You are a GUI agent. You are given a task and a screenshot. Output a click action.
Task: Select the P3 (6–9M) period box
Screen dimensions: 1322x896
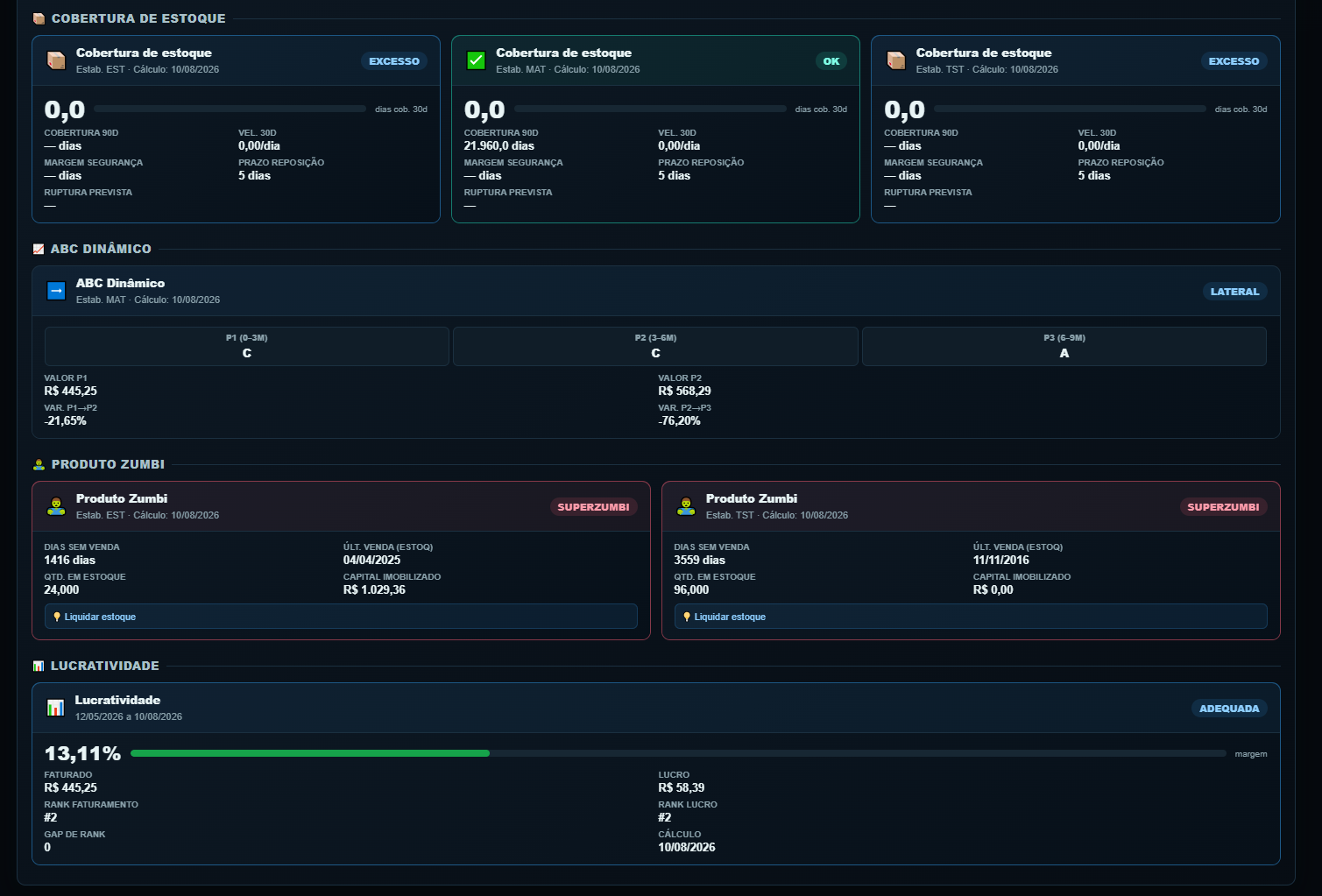(x=1064, y=346)
